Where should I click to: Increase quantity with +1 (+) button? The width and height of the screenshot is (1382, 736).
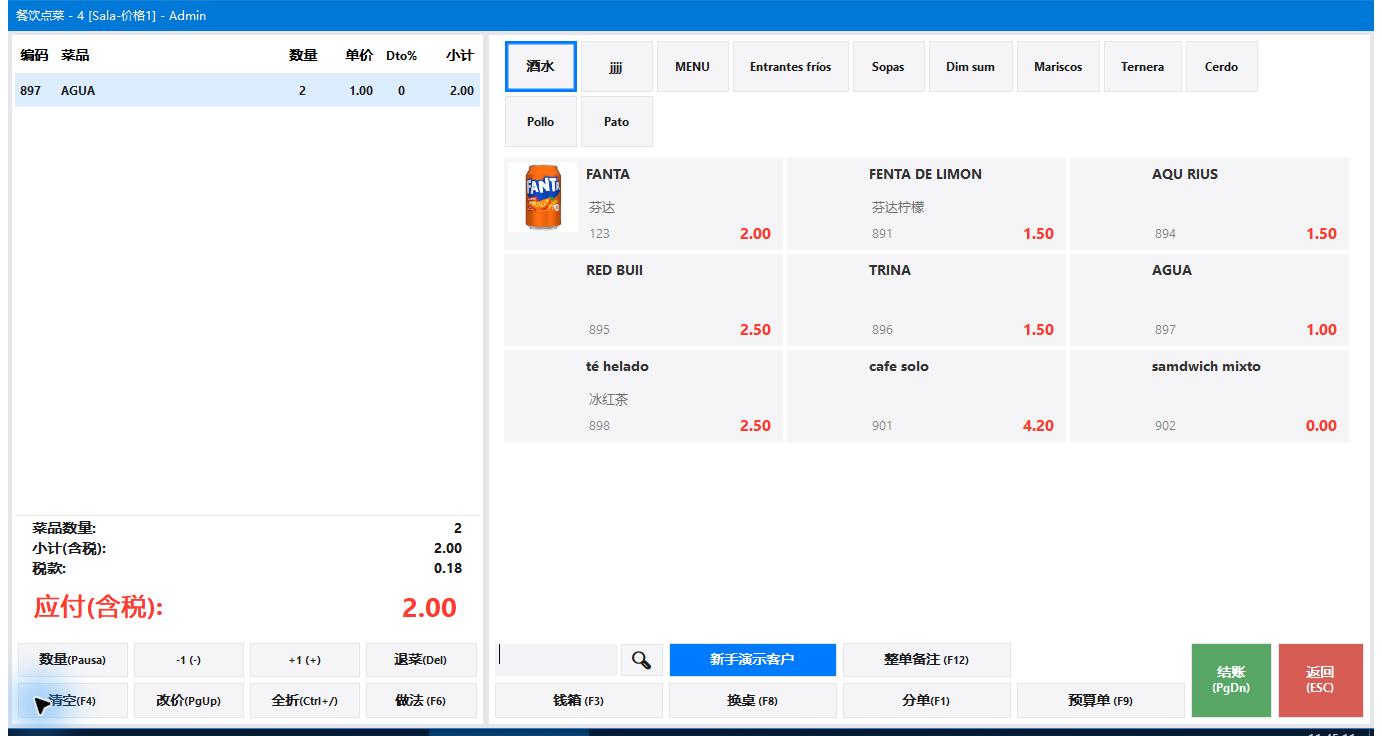[305, 660]
